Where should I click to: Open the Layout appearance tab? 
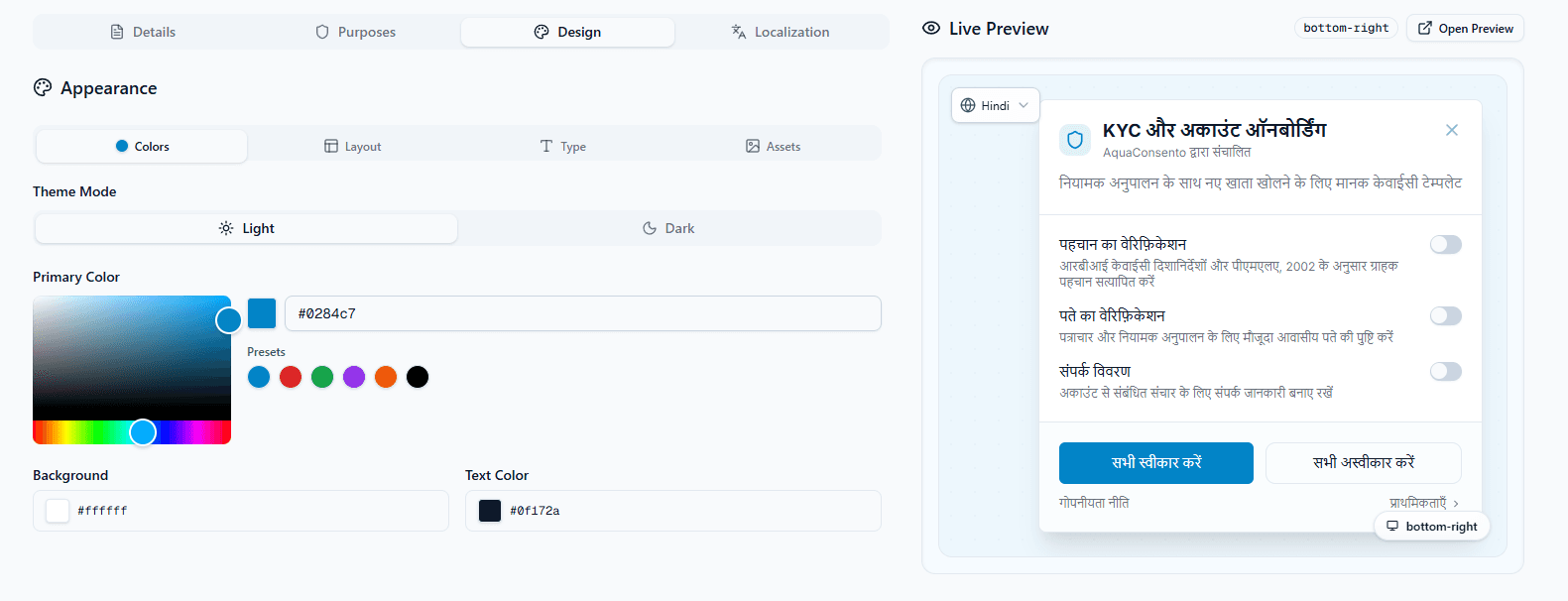coord(353,147)
